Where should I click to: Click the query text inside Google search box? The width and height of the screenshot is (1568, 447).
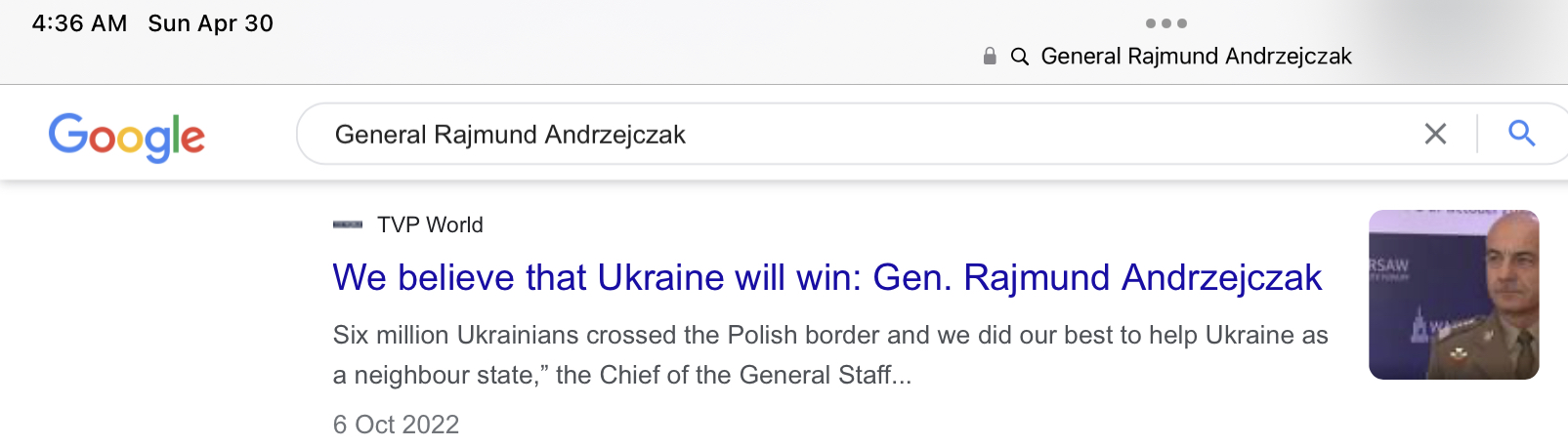[x=510, y=135]
